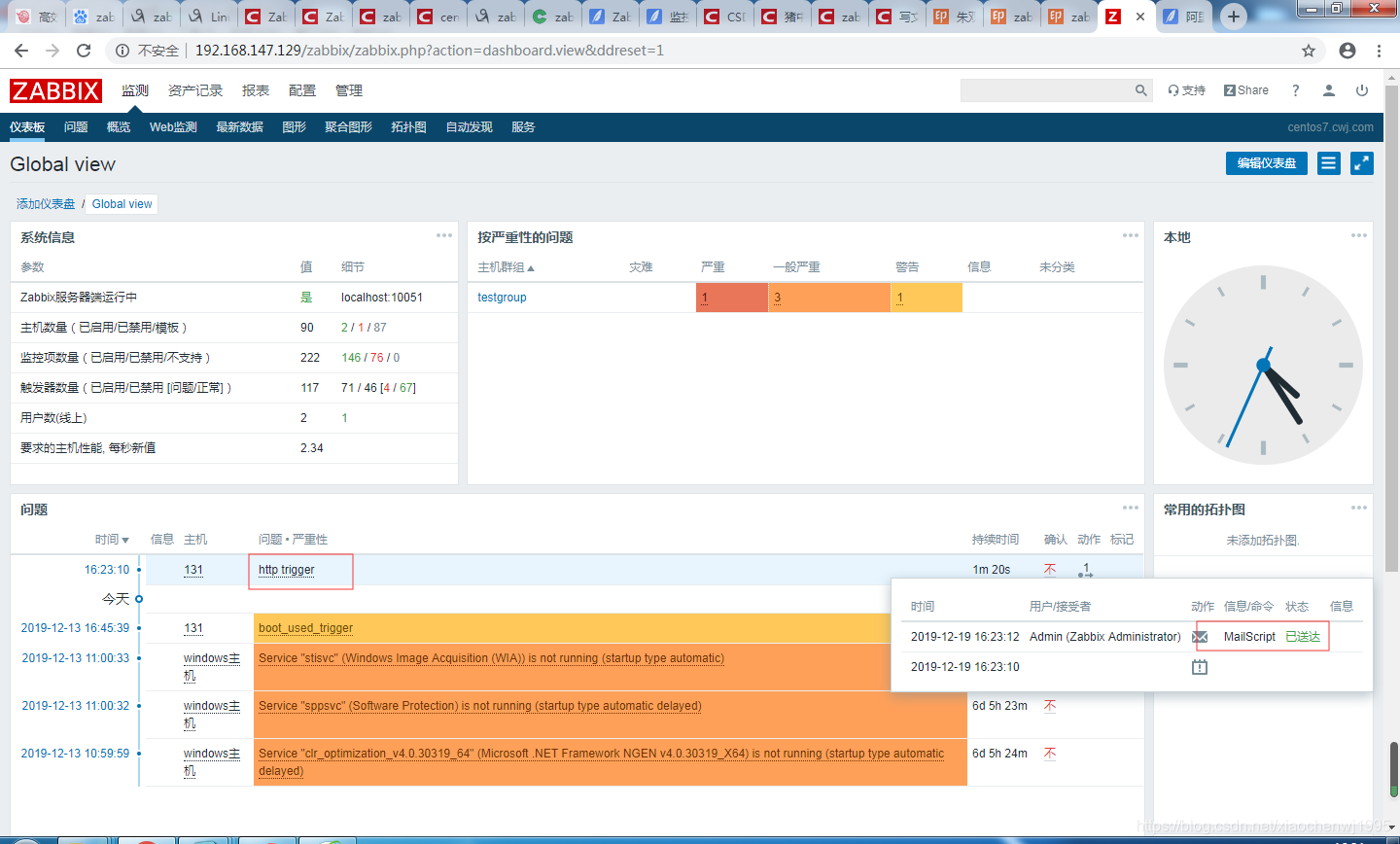The image size is (1400, 844).
Task: Click the browser back arrow
Action: (21, 51)
